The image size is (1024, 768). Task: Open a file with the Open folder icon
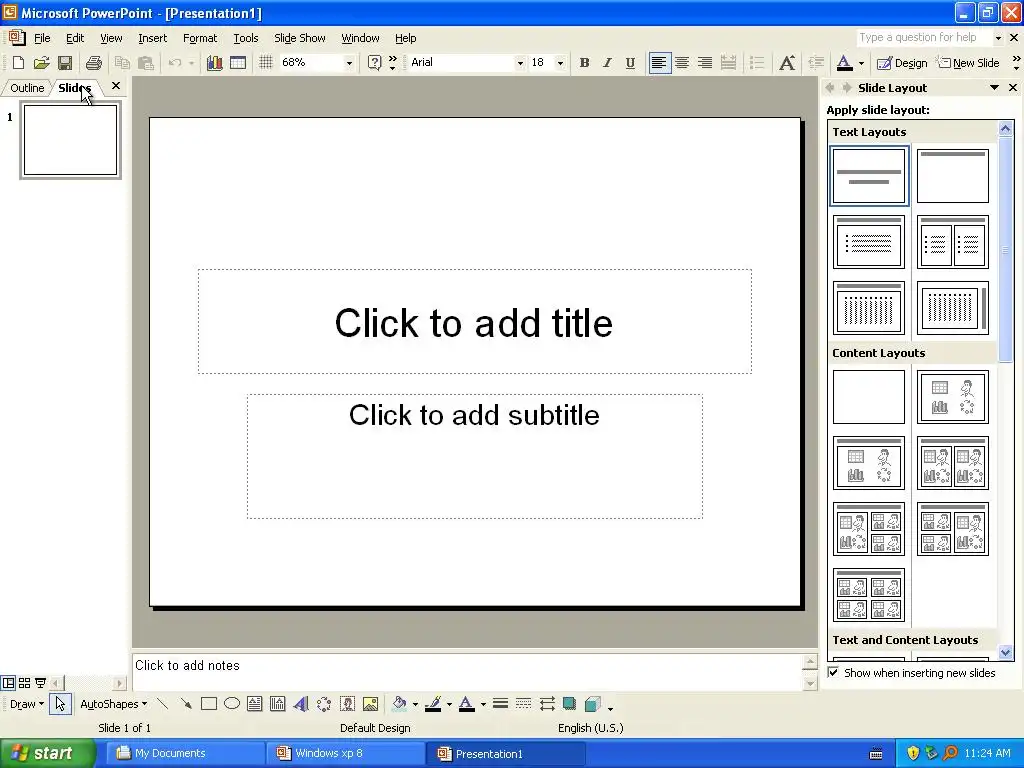(x=41, y=63)
